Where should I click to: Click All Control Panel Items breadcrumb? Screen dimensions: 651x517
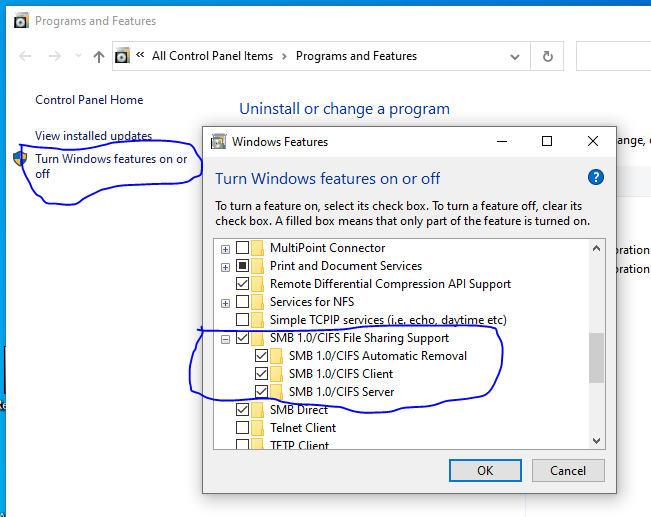click(211, 57)
